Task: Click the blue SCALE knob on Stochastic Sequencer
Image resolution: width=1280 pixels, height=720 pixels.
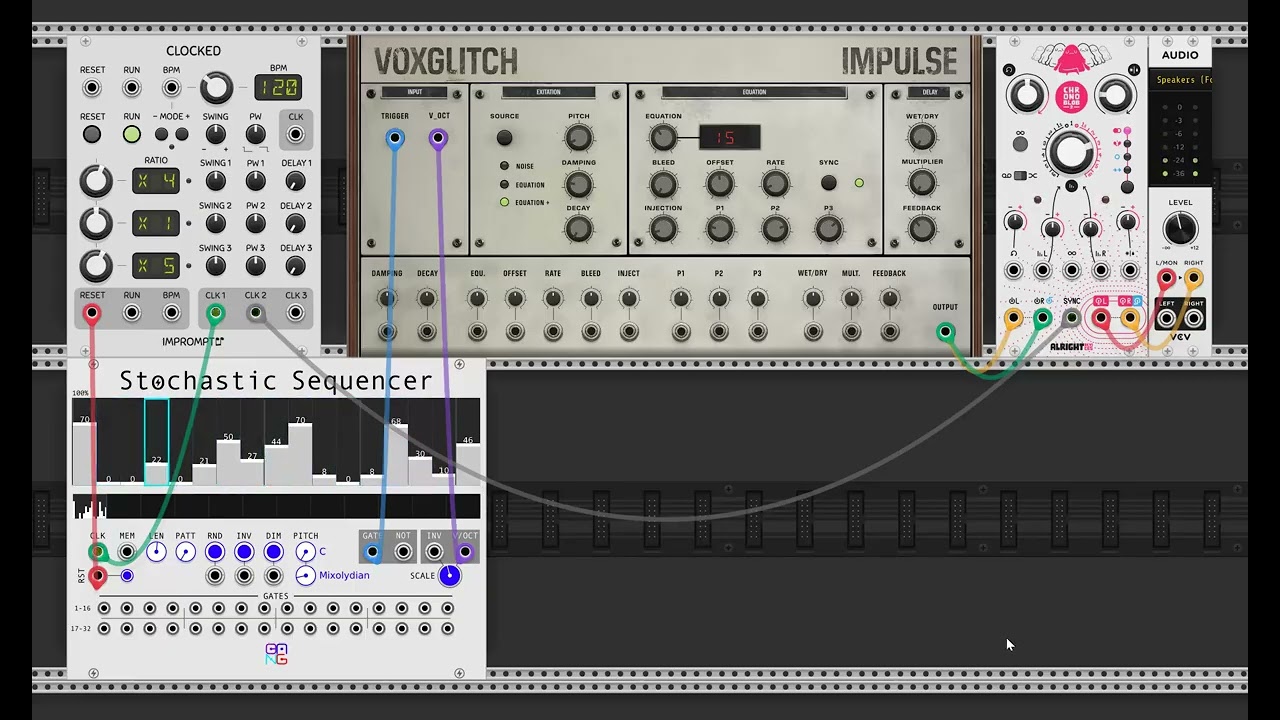Action: click(x=449, y=575)
